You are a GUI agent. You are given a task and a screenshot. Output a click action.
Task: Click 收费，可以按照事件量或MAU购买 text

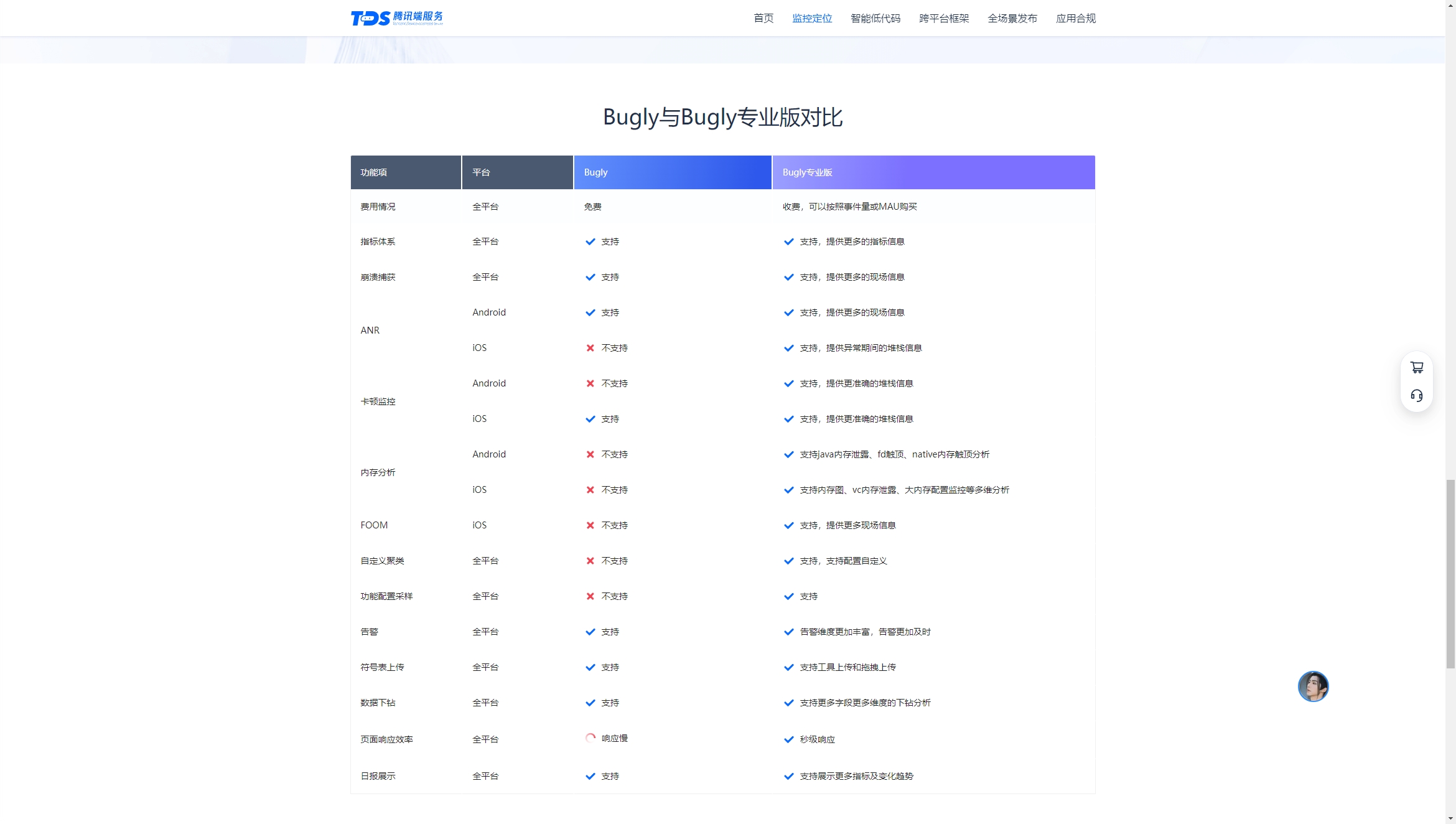850,207
